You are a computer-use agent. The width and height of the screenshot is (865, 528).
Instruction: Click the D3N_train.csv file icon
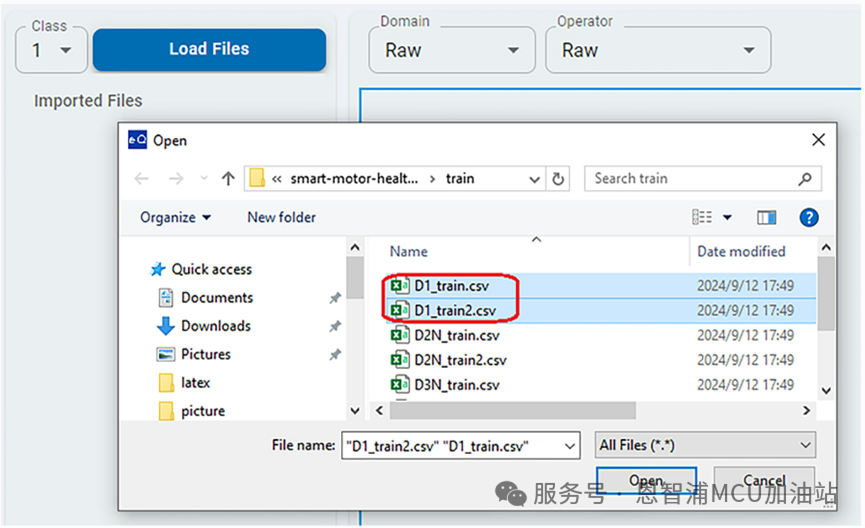(400, 385)
